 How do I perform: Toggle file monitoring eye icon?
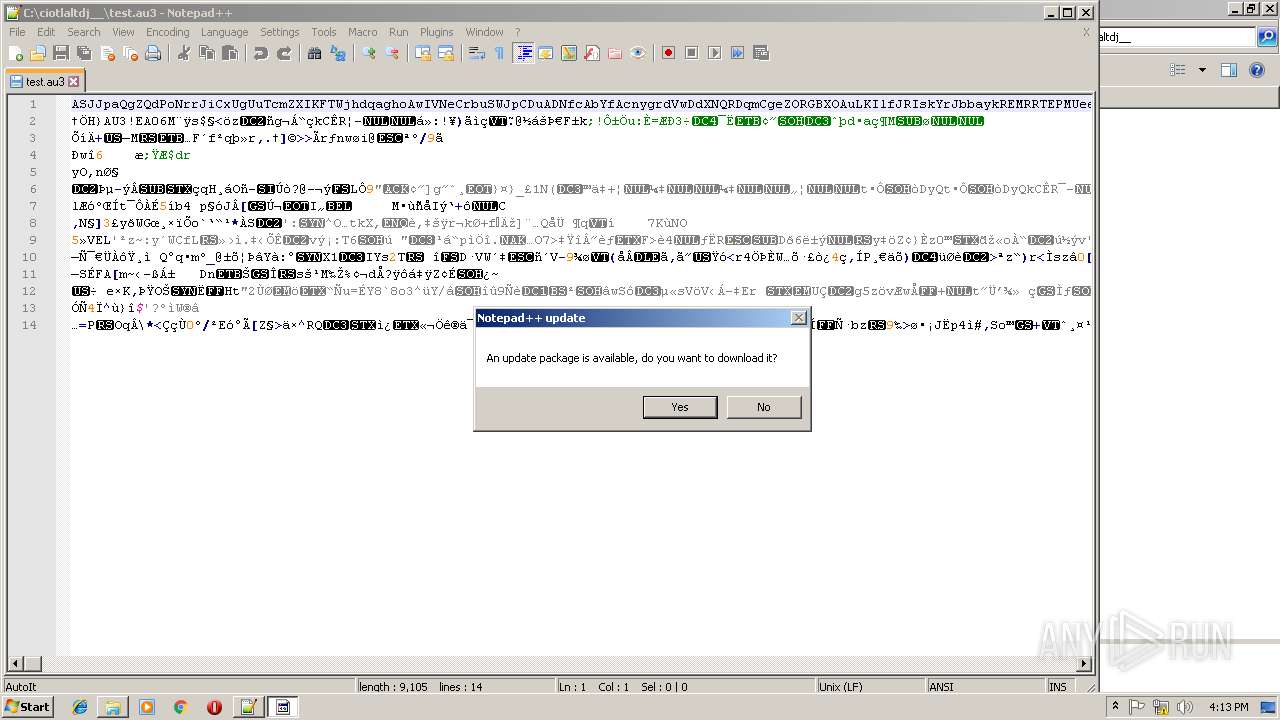(638, 53)
